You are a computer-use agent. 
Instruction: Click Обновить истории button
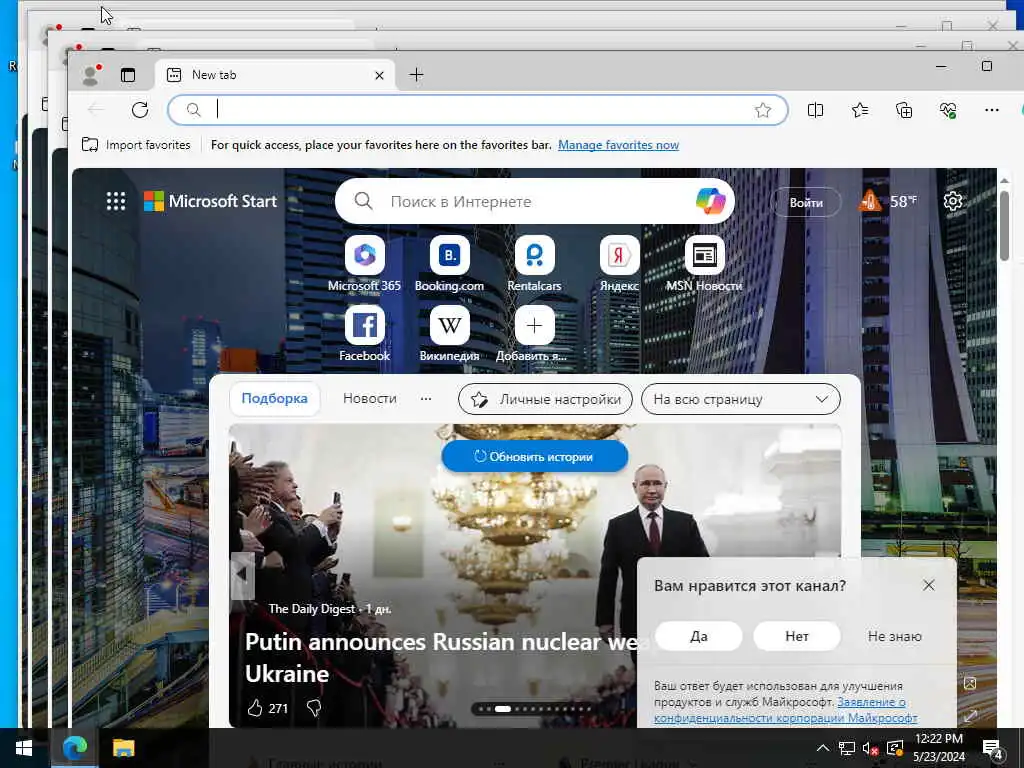[535, 456]
